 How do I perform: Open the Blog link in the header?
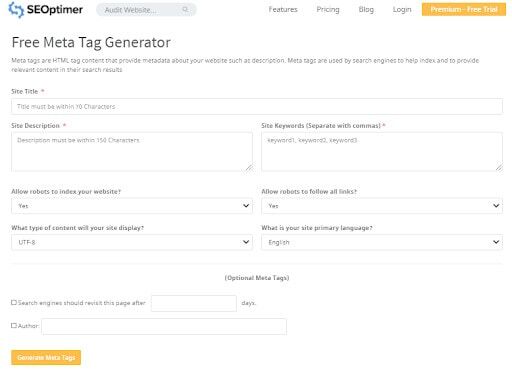[366, 10]
